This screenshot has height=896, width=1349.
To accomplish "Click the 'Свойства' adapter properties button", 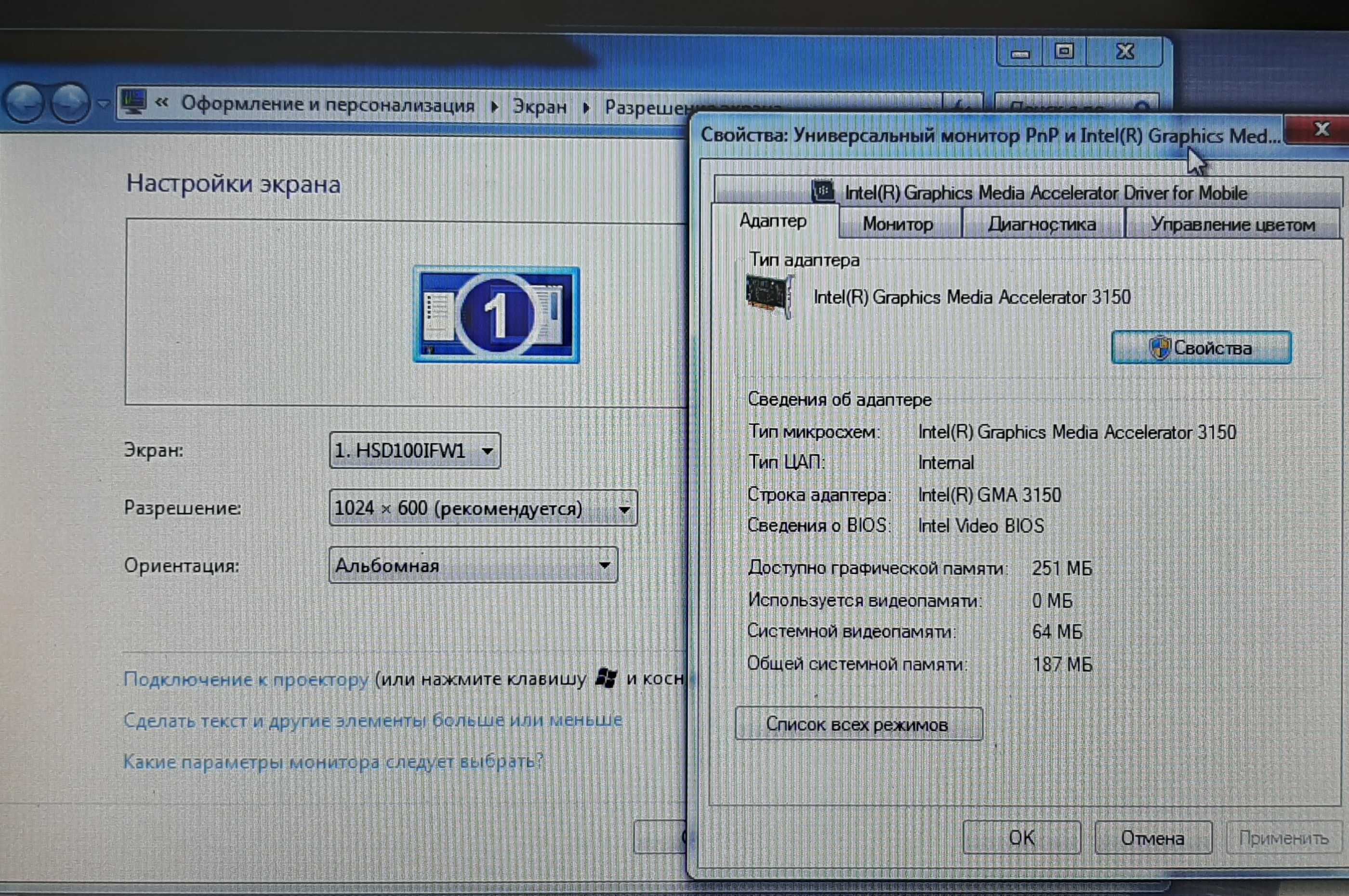I will coord(1202,347).
